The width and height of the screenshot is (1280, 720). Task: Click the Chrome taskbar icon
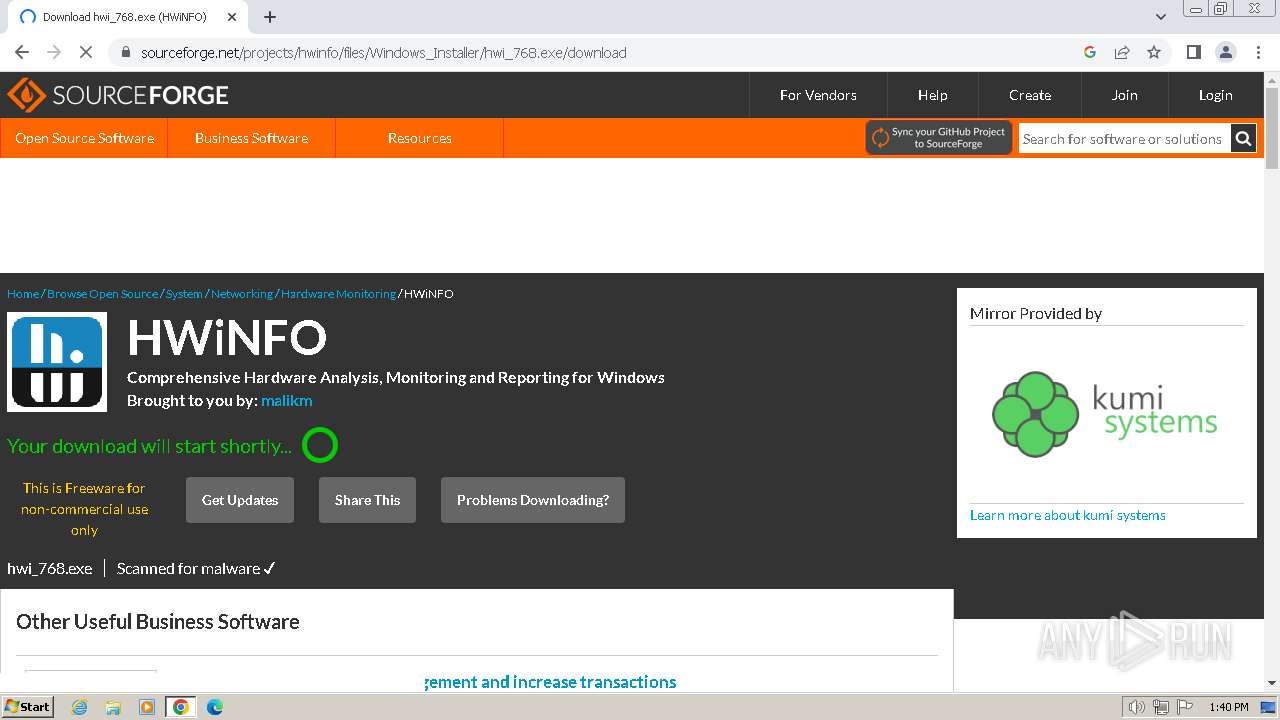(181, 707)
